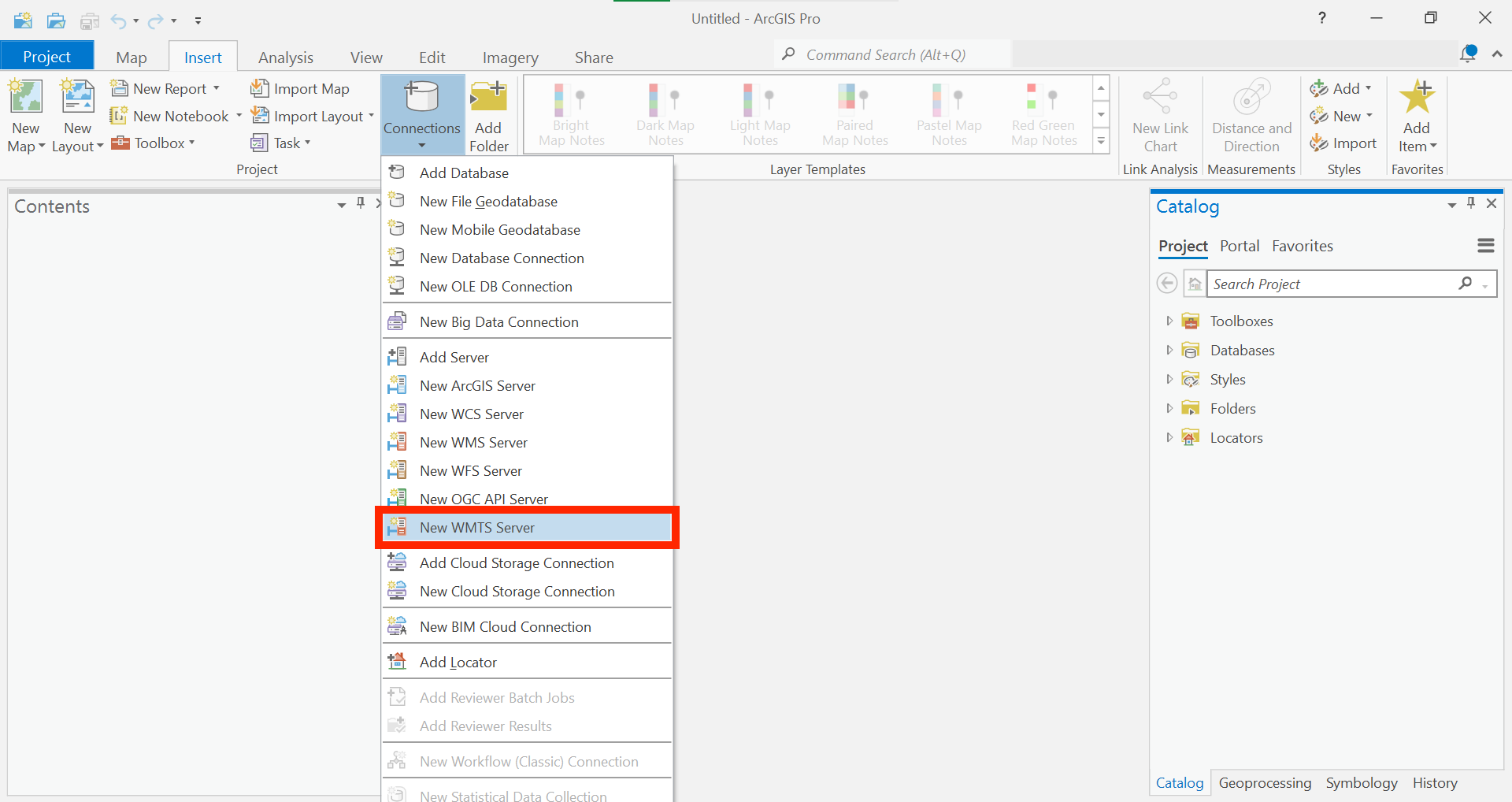The width and height of the screenshot is (1512, 802).
Task: Switch to Portal in the Catalog pane
Action: (1239, 246)
